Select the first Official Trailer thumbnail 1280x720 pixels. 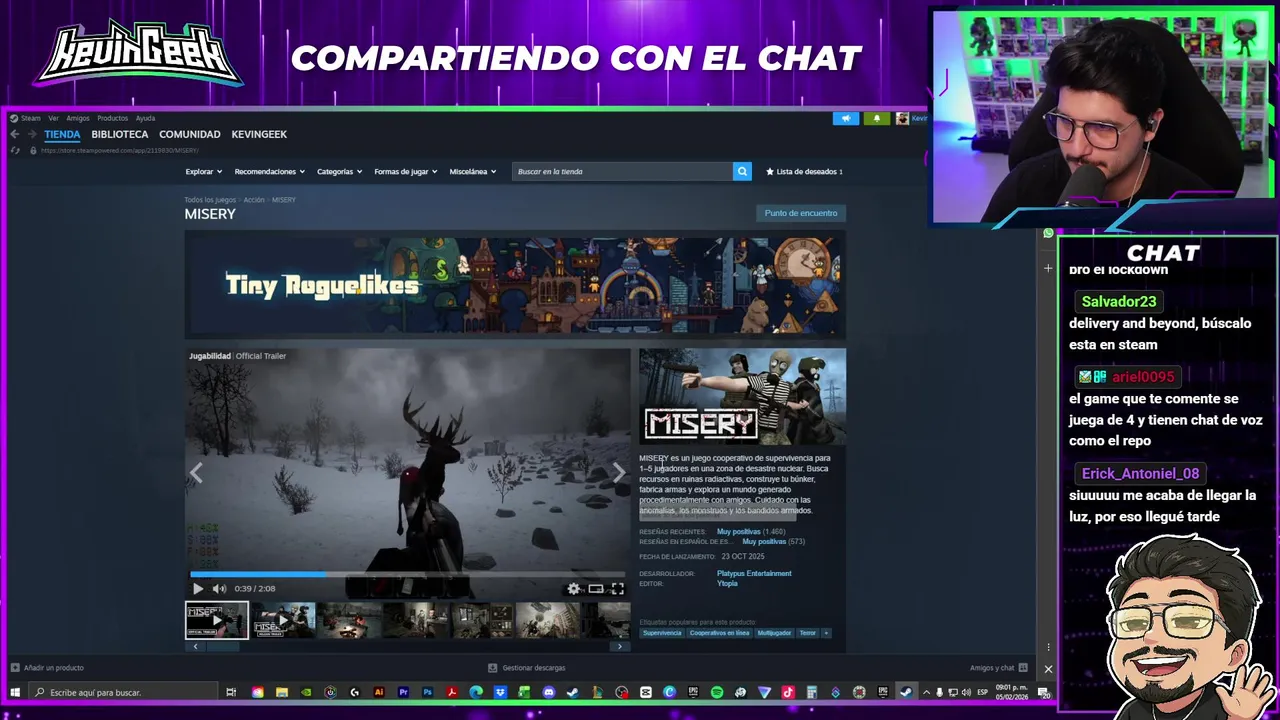point(217,620)
